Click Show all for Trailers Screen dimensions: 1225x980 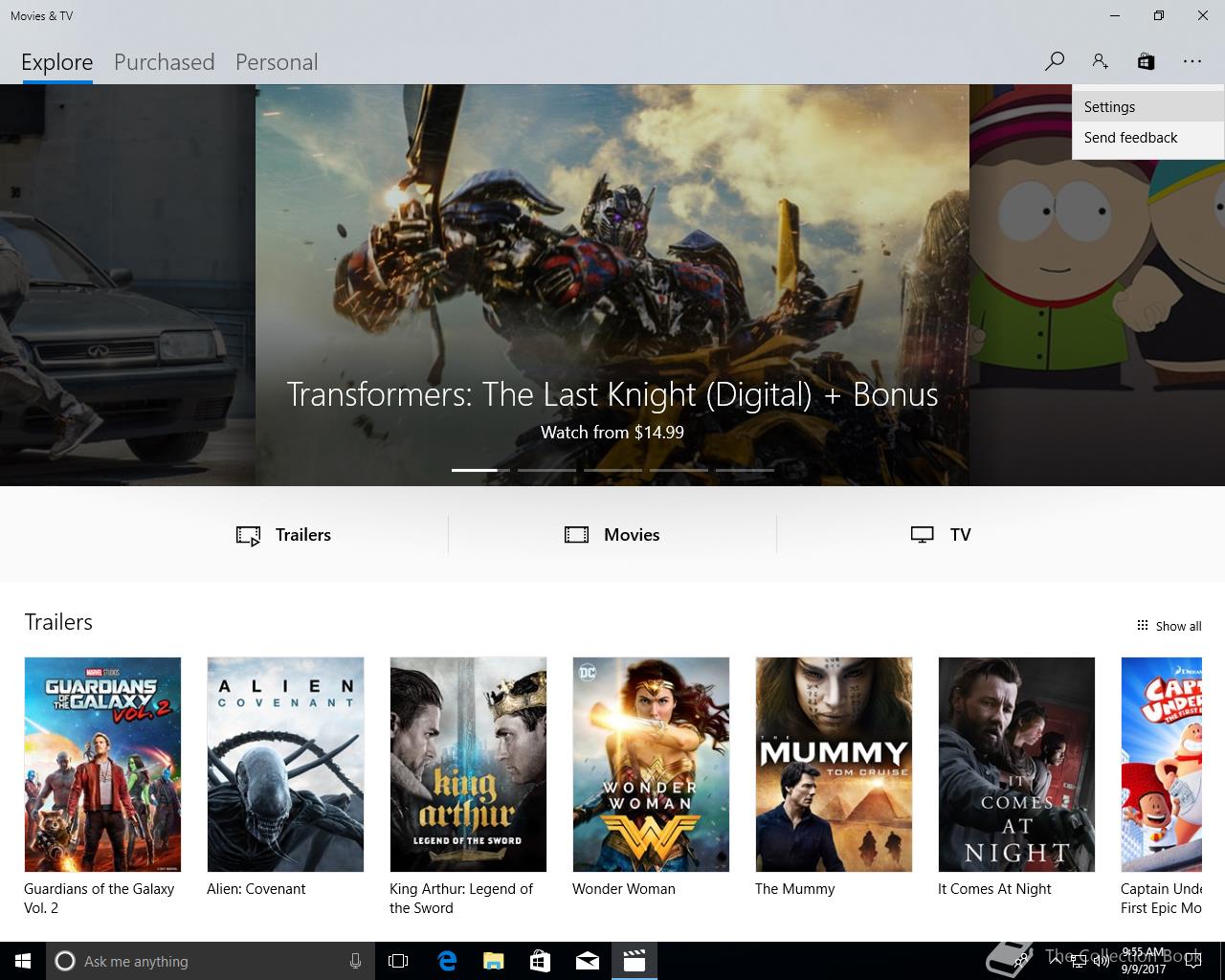(x=1169, y=626)
